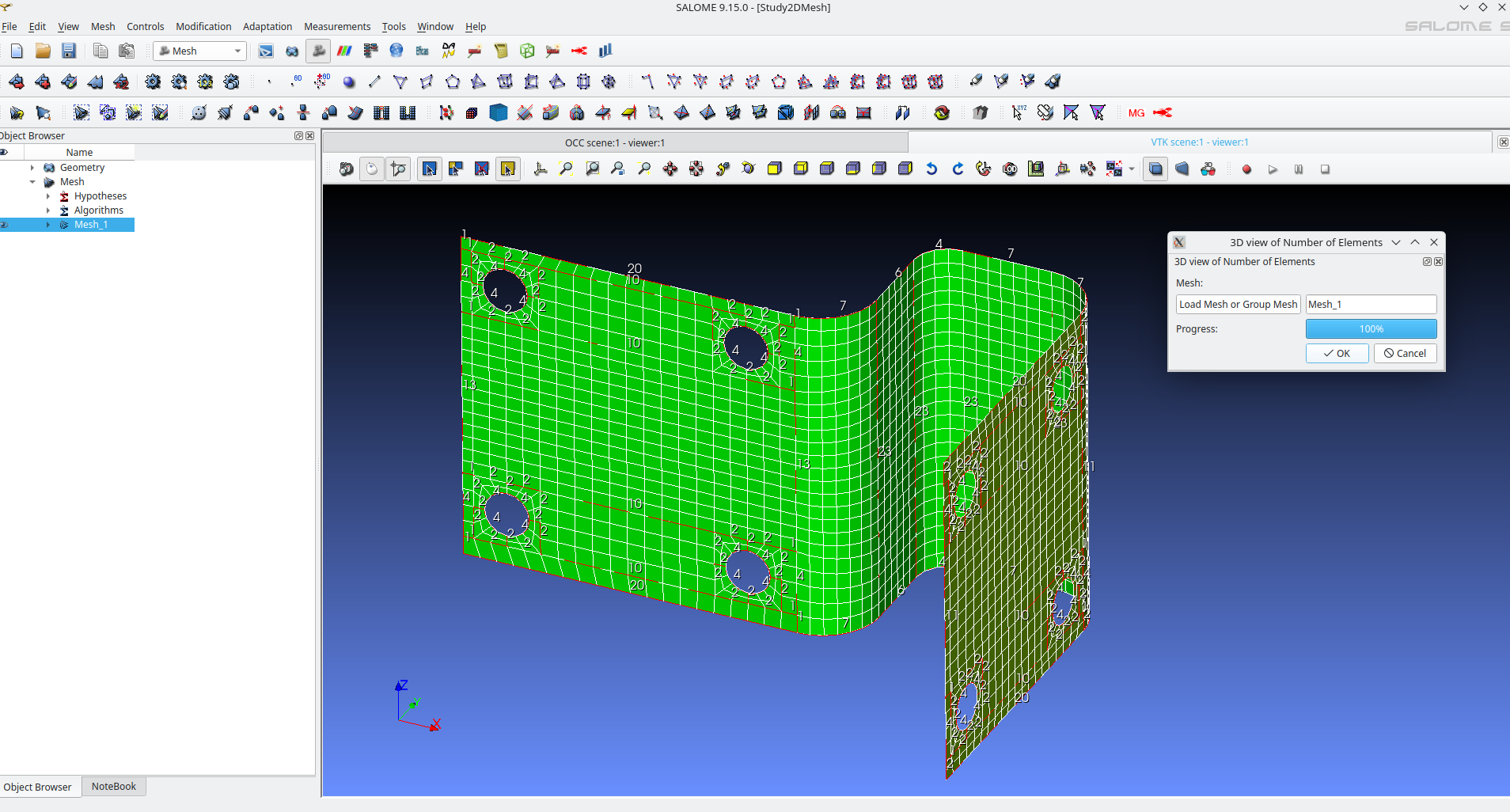The width and height of the screenshot is (1510, 812).
Task: Select the Add Ball sphere icon
Action: point(349,82)
